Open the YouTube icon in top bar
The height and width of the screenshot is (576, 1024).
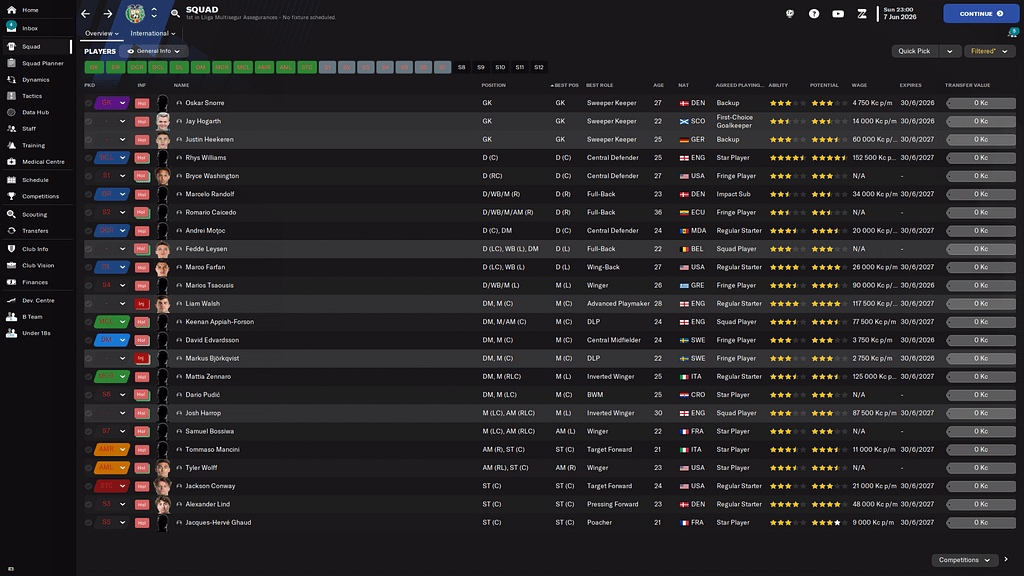click(x=838, y=14)
